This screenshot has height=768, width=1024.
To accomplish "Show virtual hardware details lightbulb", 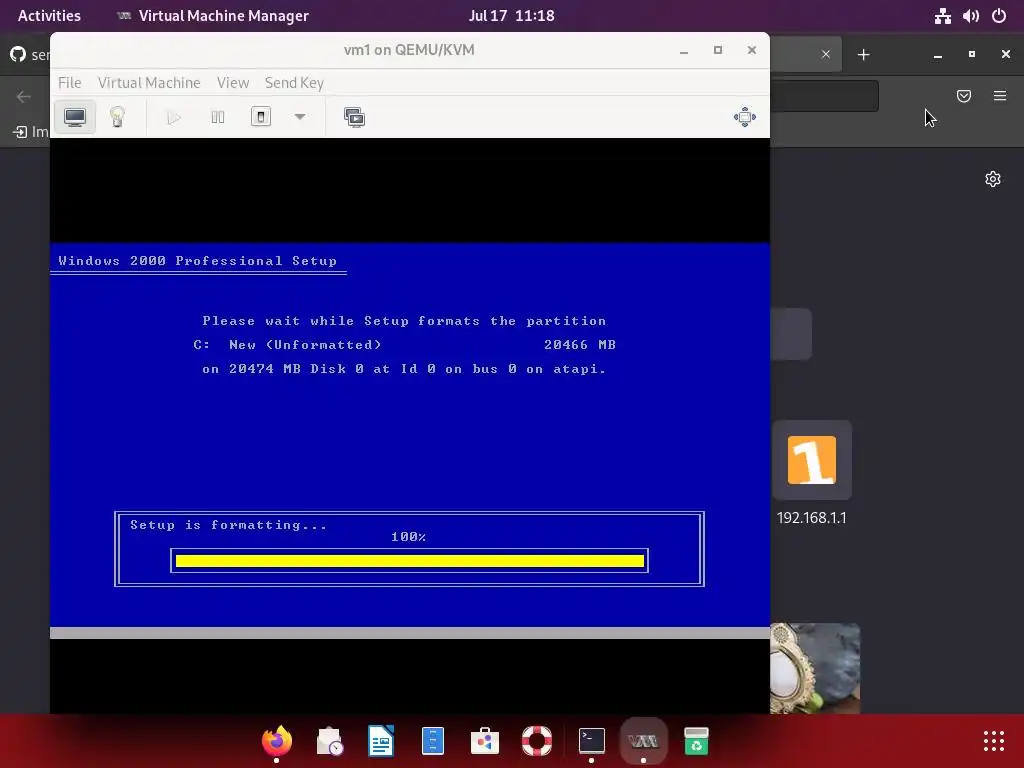I will tap(118, 118).
